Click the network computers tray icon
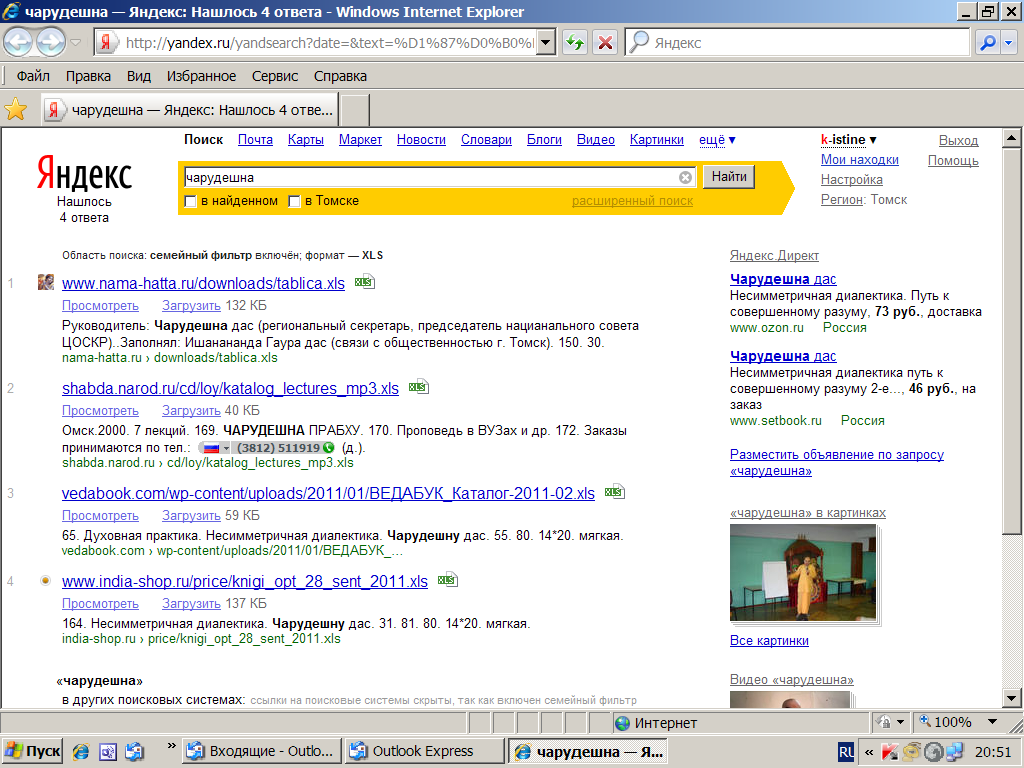 [955, 752]
